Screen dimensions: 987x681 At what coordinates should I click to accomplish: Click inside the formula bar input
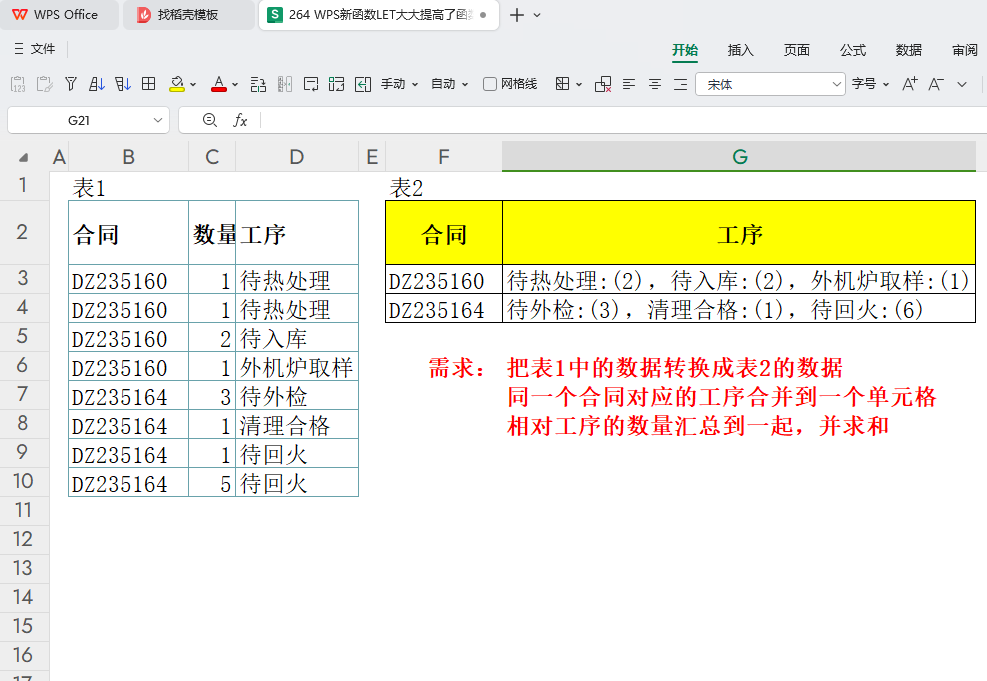tap(623, 120)
